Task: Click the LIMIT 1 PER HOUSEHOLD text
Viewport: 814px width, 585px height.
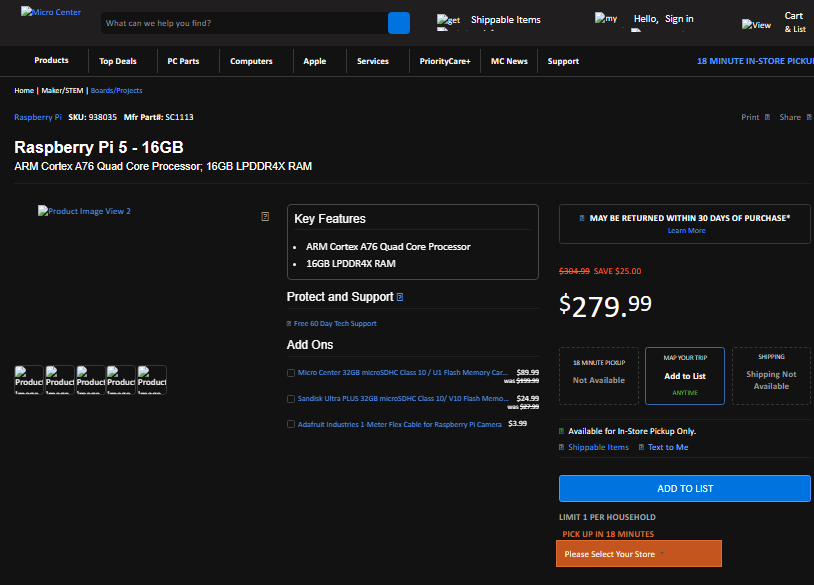Action: point(607,517)
